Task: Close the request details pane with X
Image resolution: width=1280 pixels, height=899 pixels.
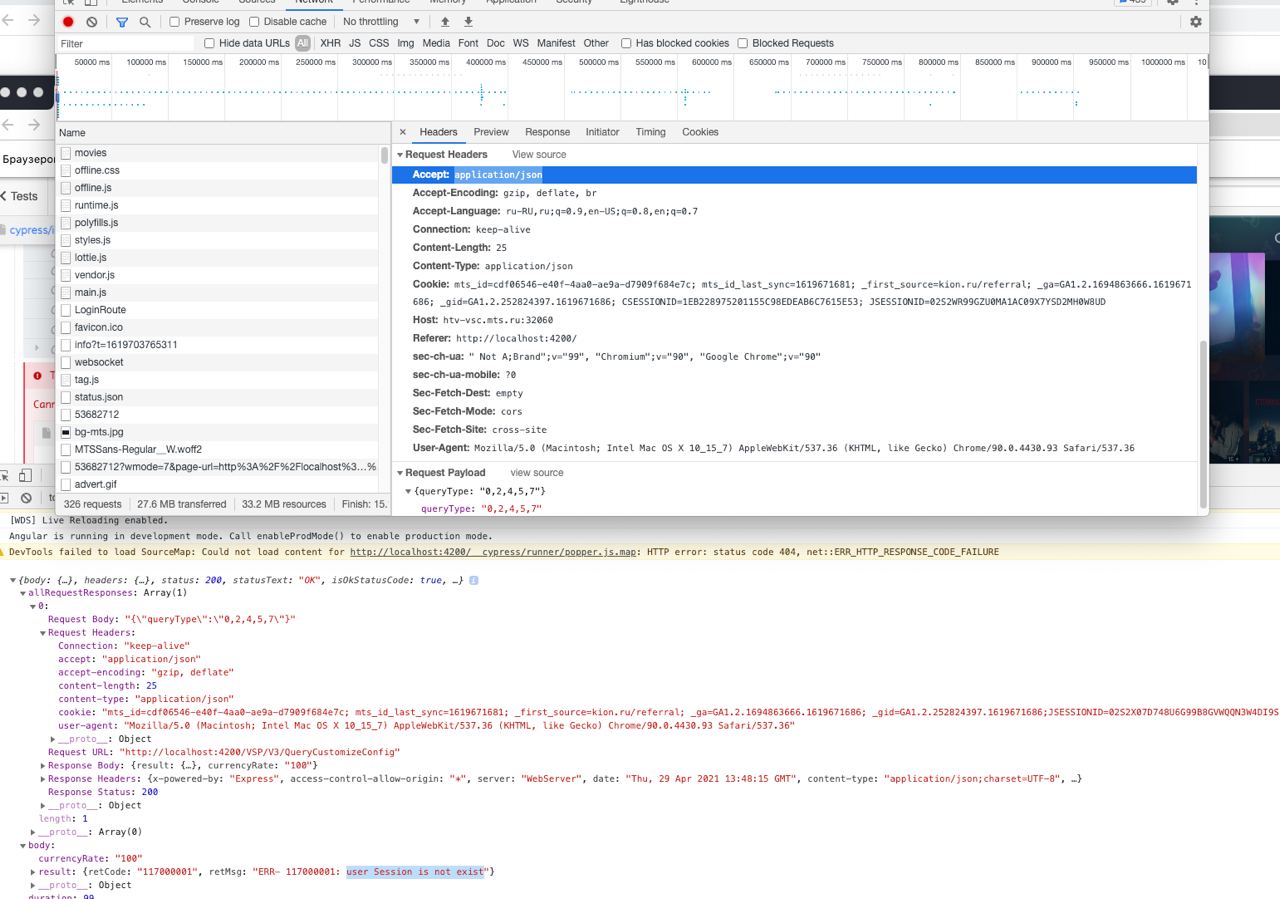Action: click(403, 132)
